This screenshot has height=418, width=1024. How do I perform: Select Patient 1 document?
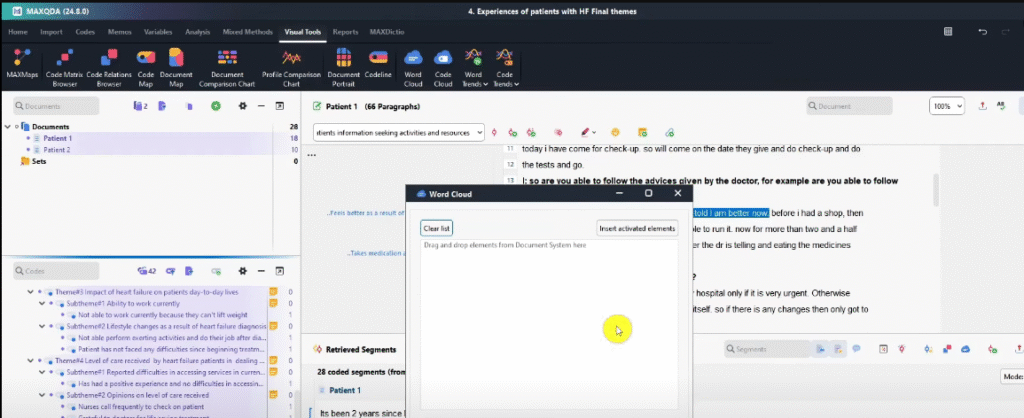tap(57, 138)
